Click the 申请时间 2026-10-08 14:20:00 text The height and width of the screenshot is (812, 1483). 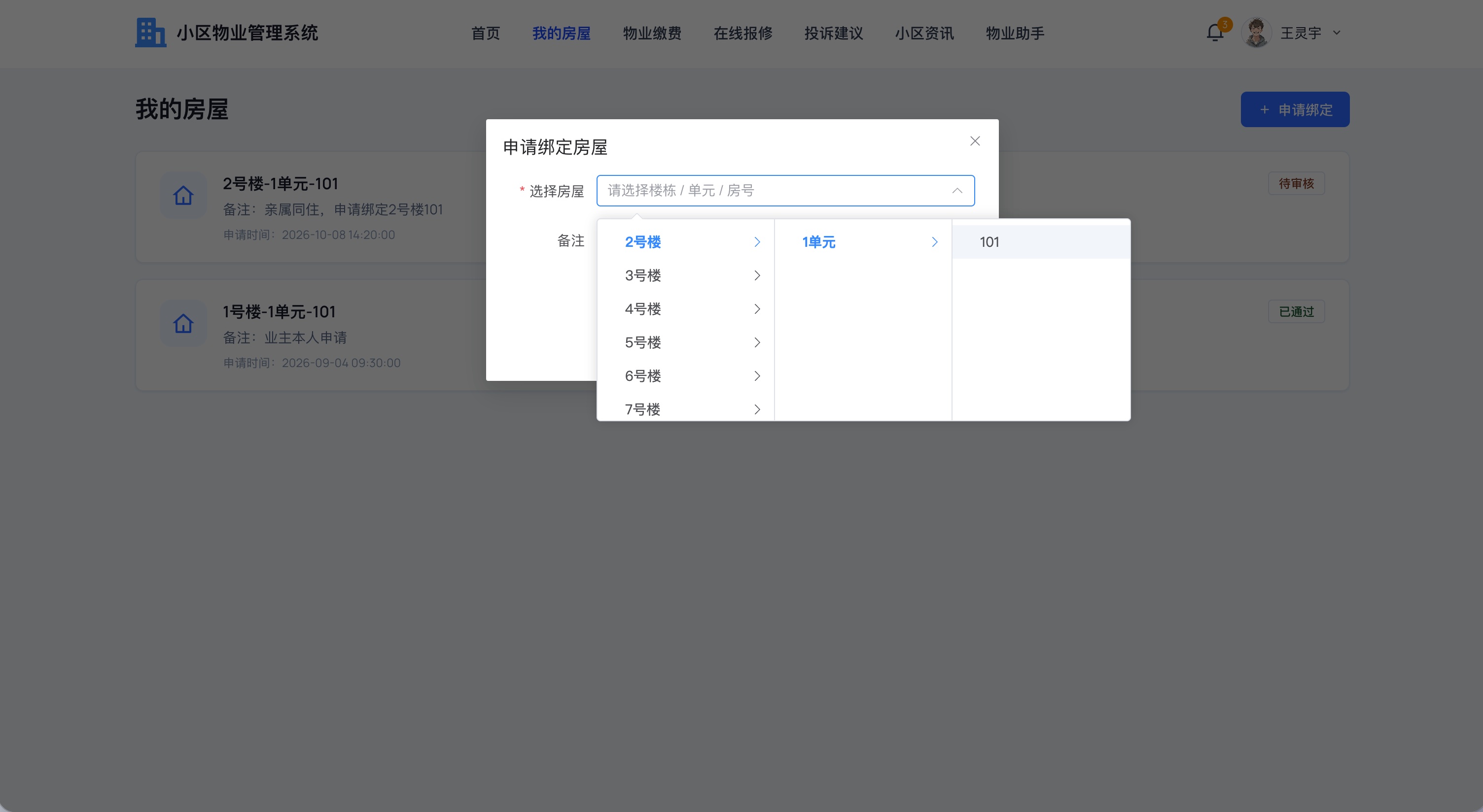click(309, 235)
